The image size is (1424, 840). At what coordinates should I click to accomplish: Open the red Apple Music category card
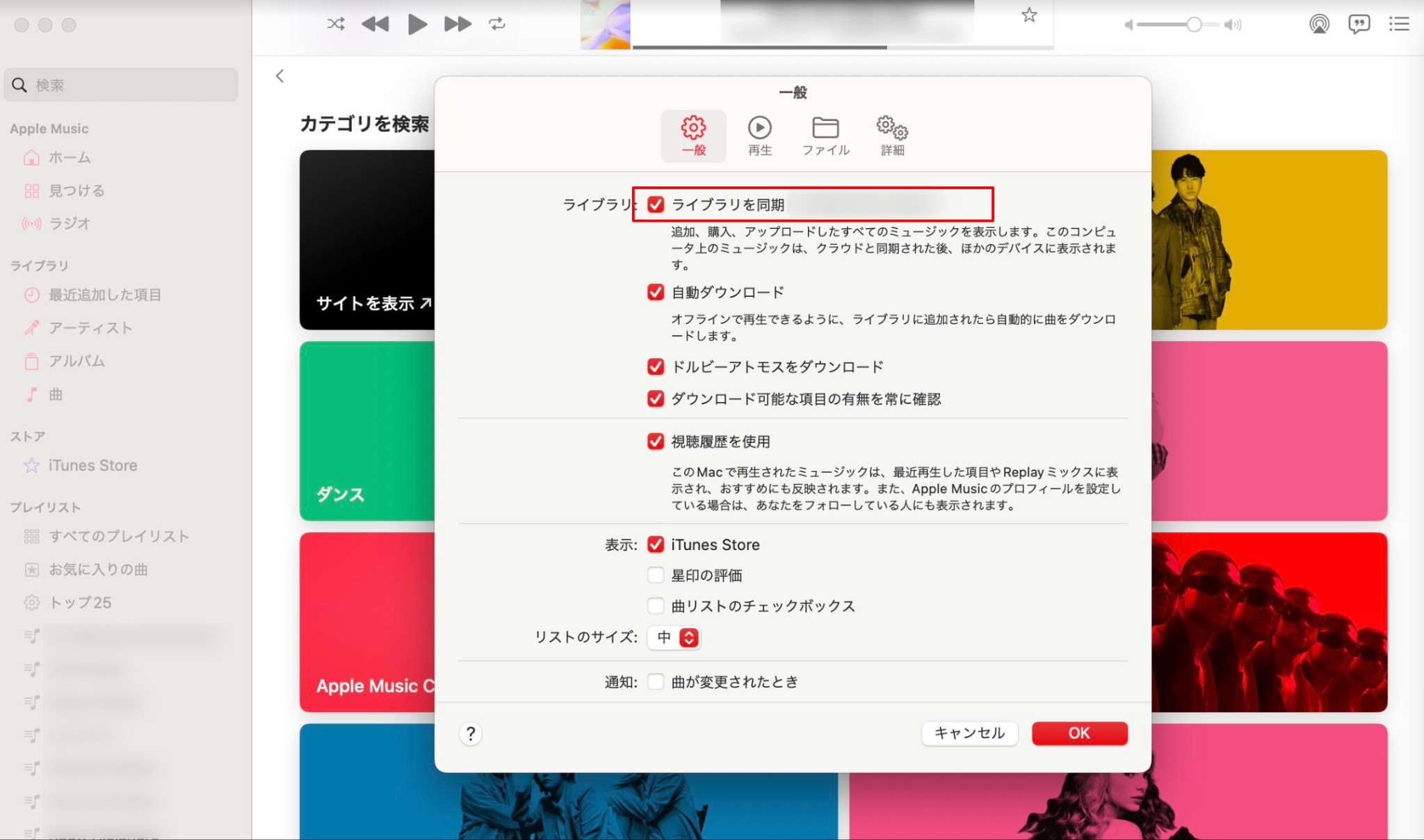point(367,622)
